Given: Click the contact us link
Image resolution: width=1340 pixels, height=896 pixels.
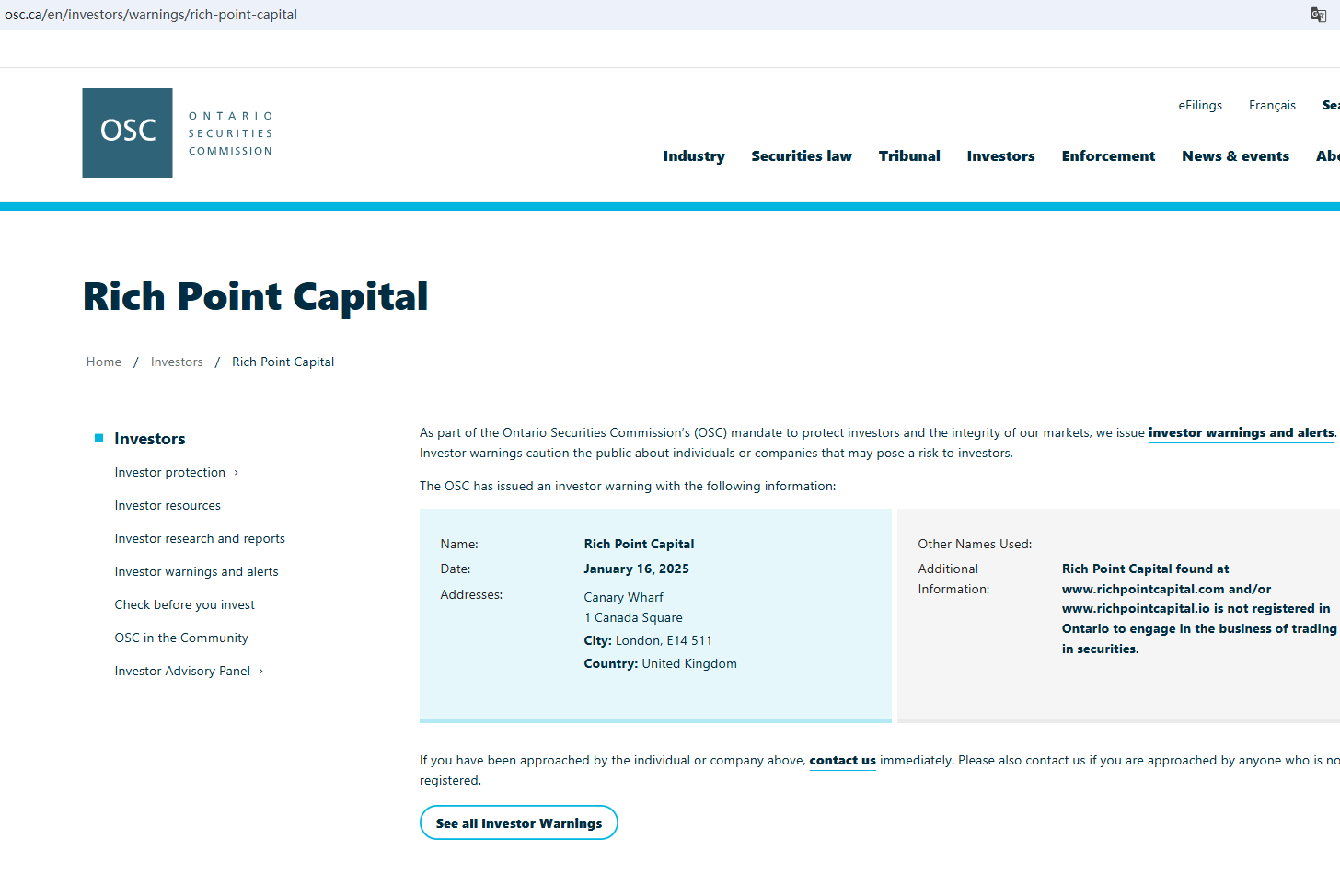Looking at the screenshot, I should pyautogui.click(x=842, y=761).
